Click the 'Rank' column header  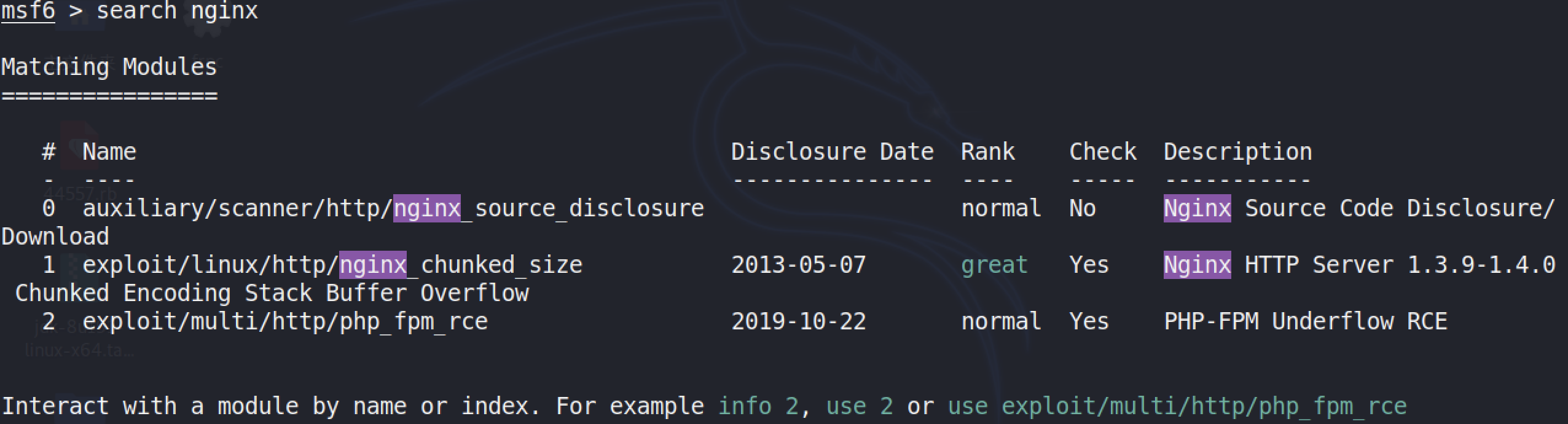pos(988,151)
